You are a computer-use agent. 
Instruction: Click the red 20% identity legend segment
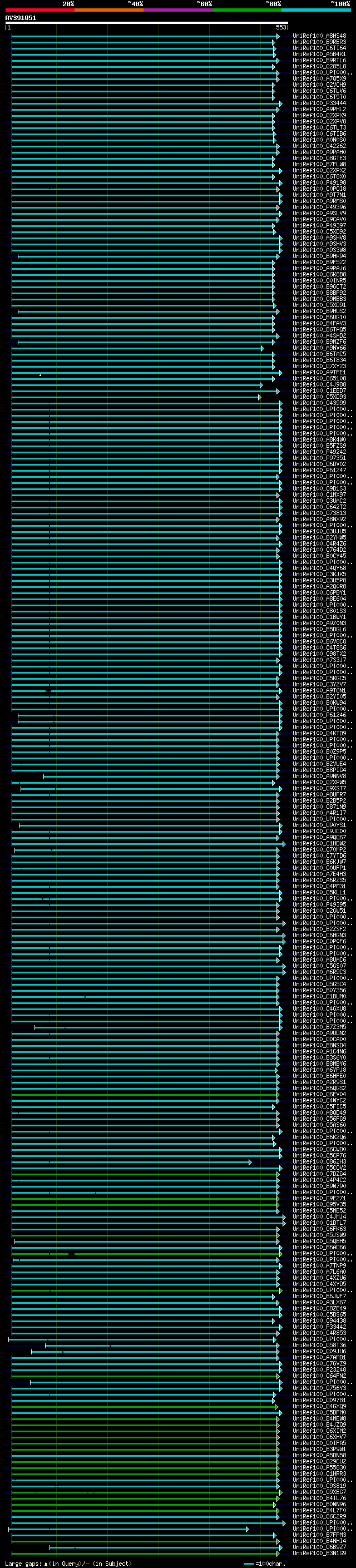coord(39,10)
